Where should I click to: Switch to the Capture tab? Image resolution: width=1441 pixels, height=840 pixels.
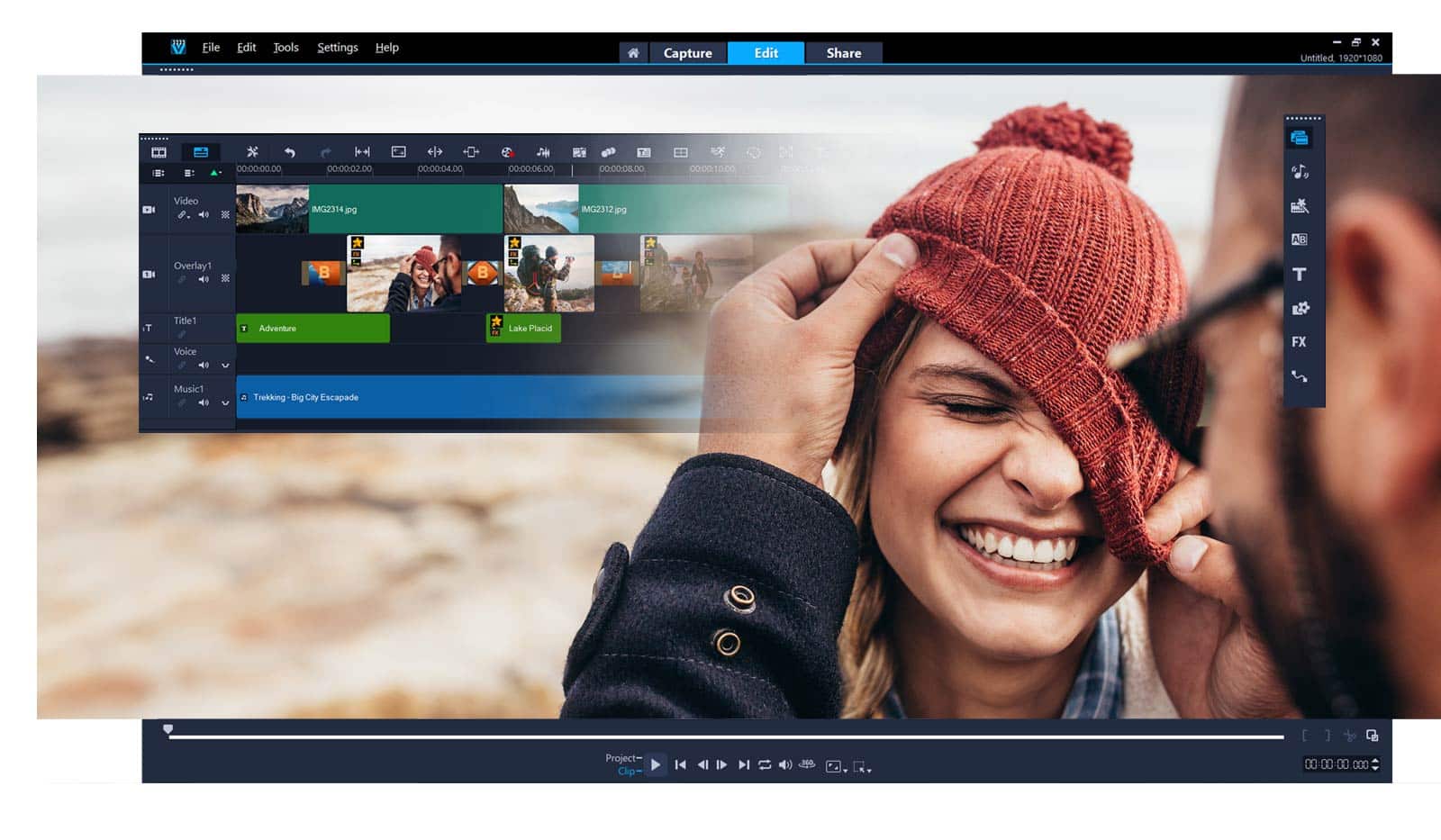tap(687, 53)
